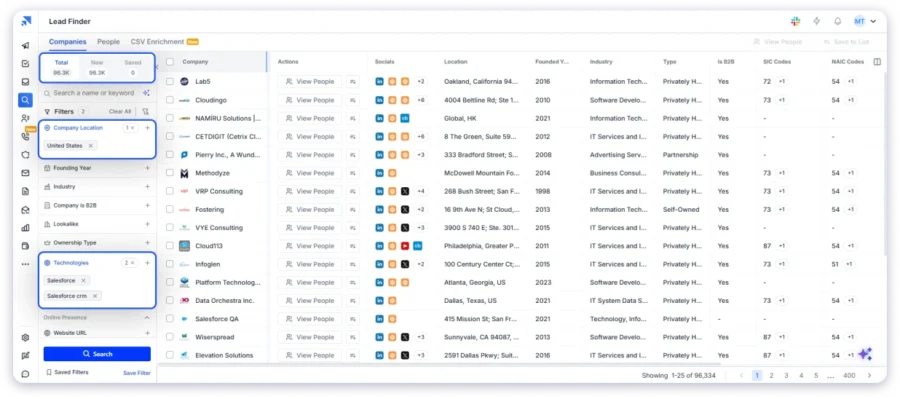Check the Elevation Solutions row checkbox

tap(170, 355)
